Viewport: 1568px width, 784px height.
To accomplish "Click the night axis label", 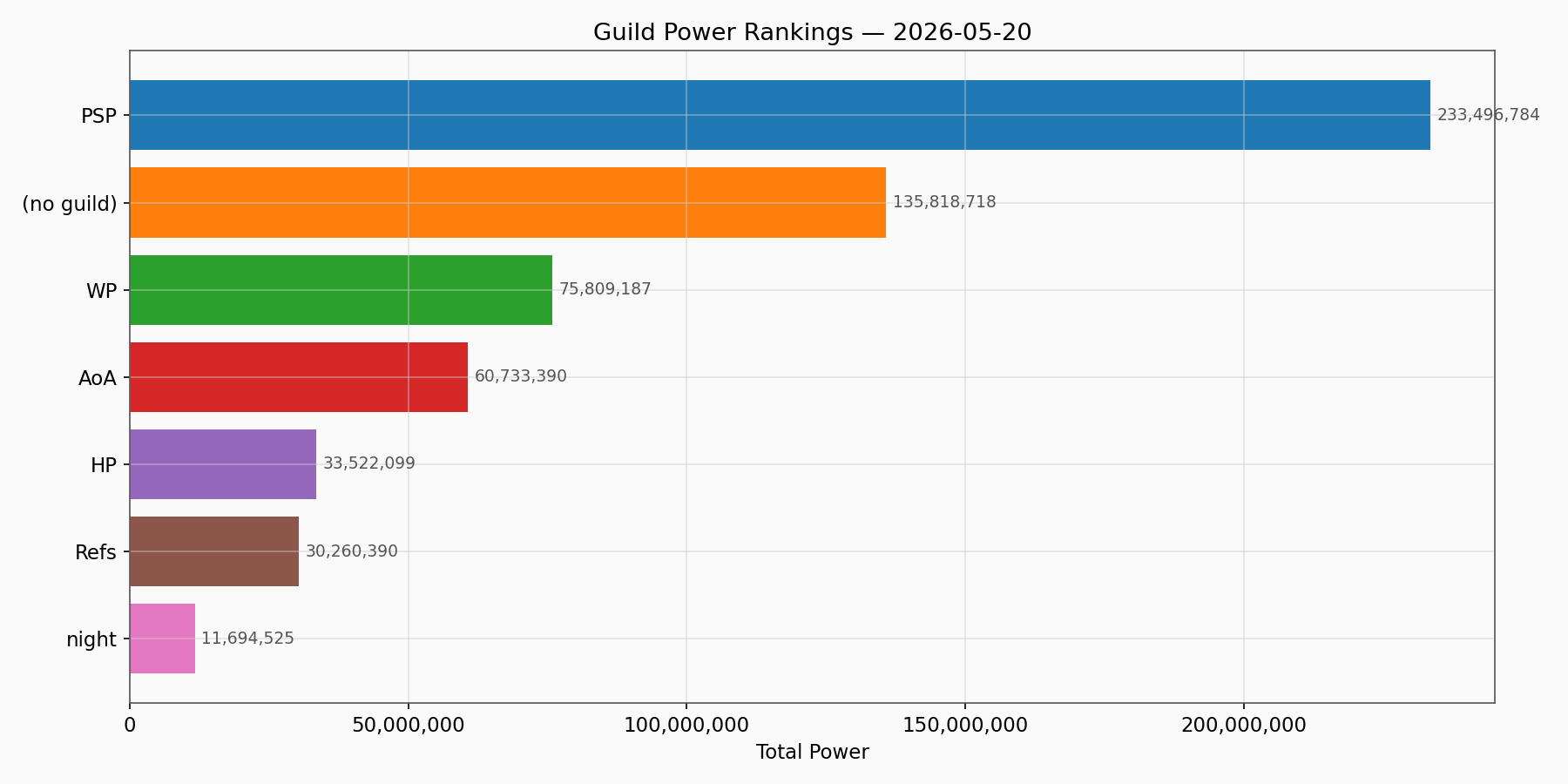I will click(91, 640).
